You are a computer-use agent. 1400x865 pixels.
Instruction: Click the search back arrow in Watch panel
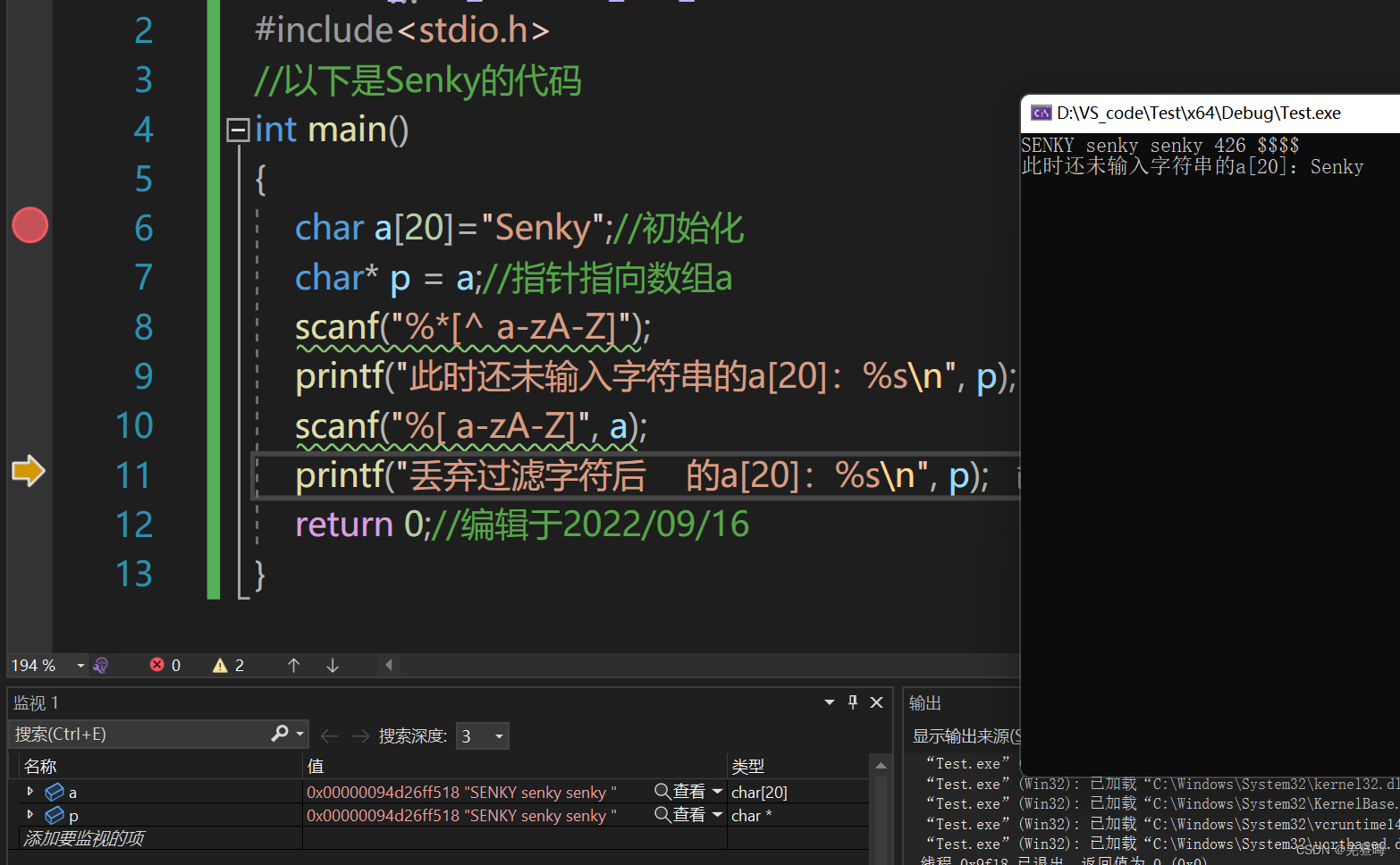[x=329, y=736]
